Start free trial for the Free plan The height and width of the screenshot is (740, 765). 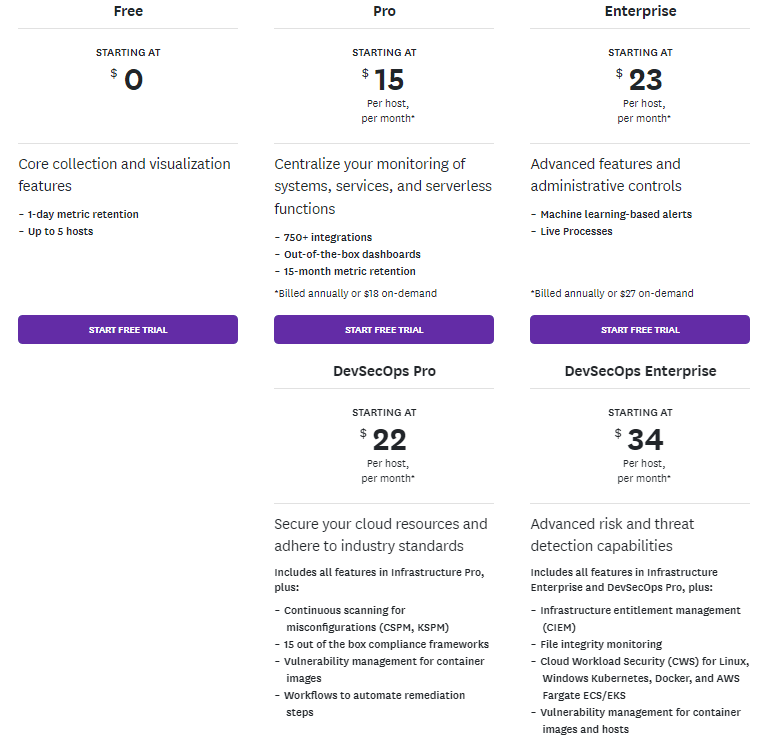(128, 330)
